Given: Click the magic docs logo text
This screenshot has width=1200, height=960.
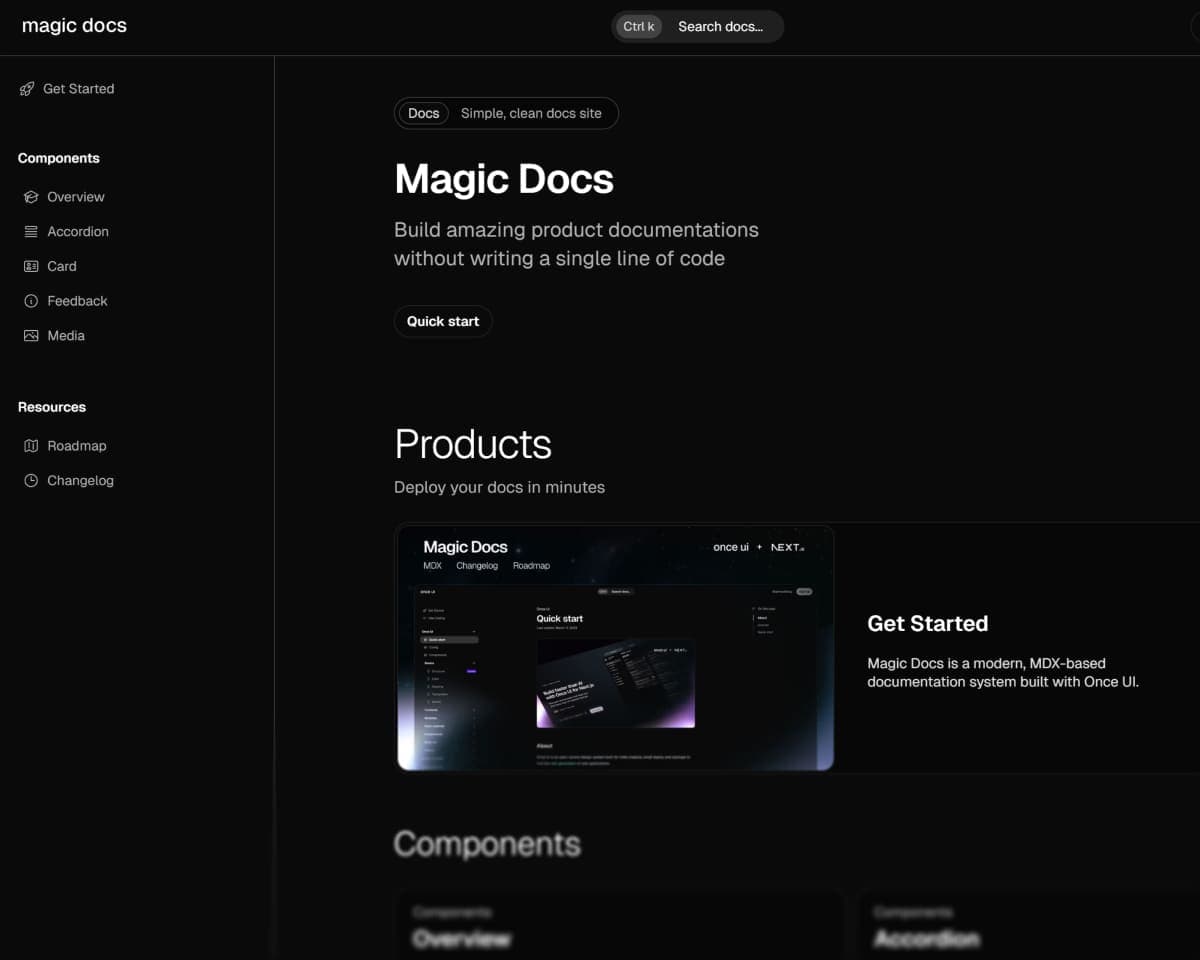Looking at the screenshot, I should [74, 26].
